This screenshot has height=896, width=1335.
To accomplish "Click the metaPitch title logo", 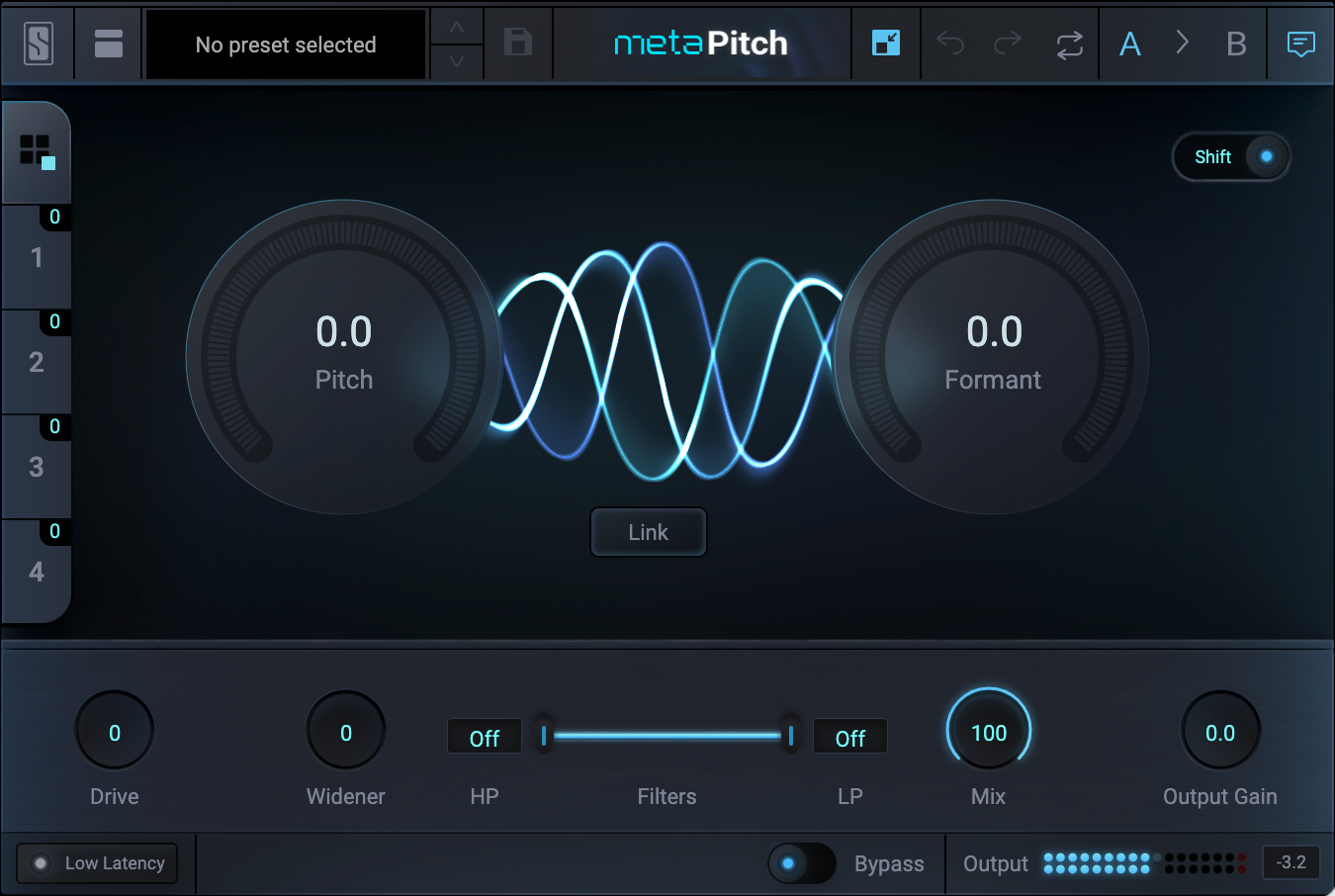I will (701, 44).
